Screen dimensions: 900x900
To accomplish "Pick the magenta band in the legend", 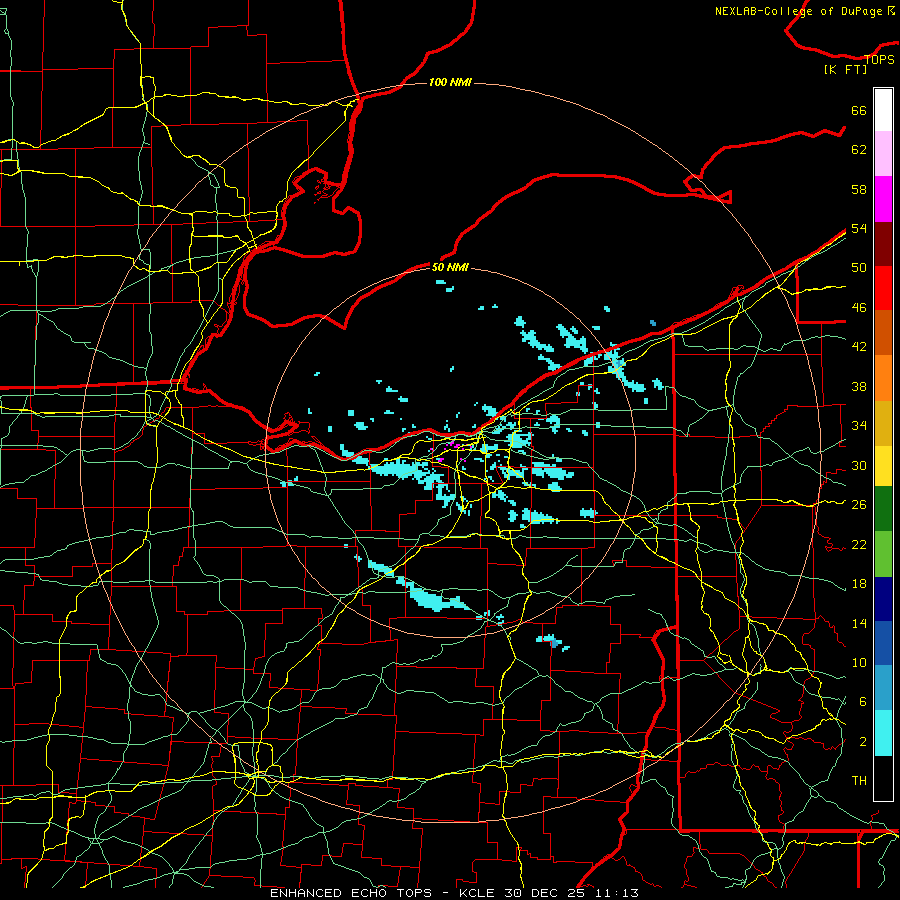I will pos(883,199).
